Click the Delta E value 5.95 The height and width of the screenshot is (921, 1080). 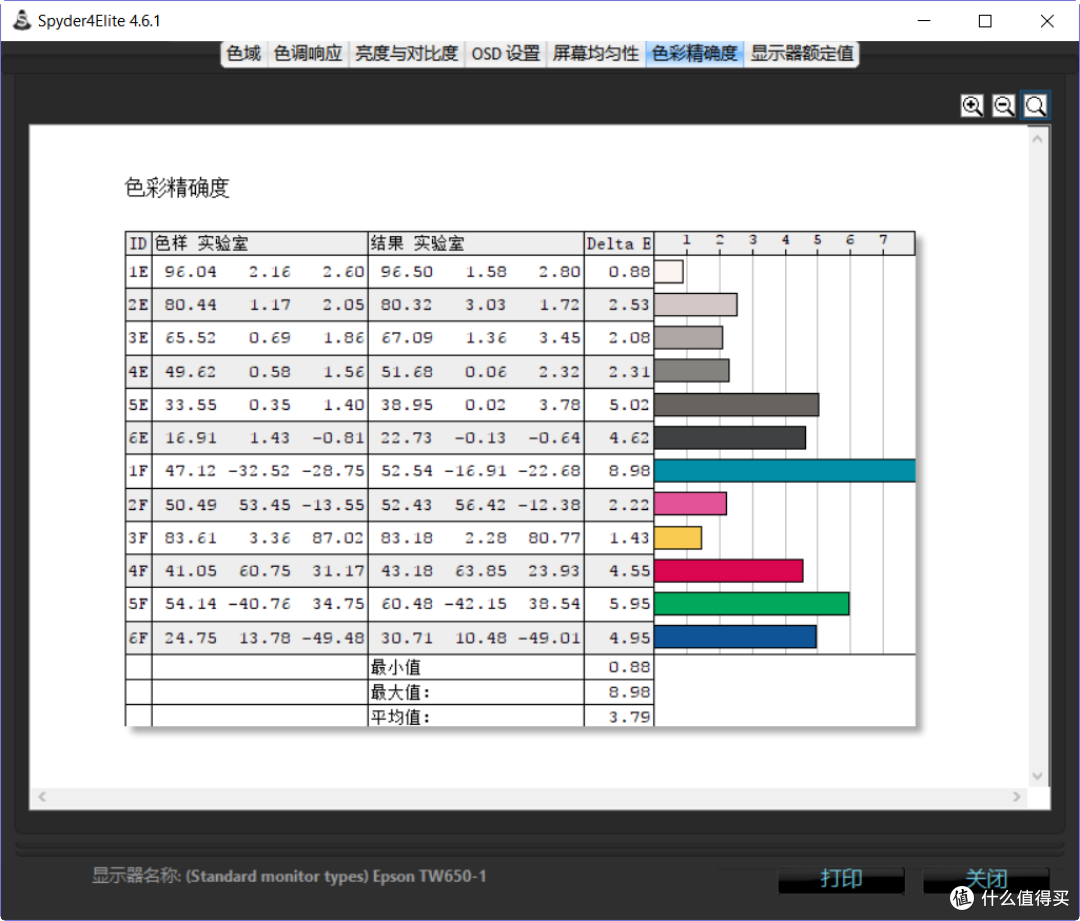point(629,604)
